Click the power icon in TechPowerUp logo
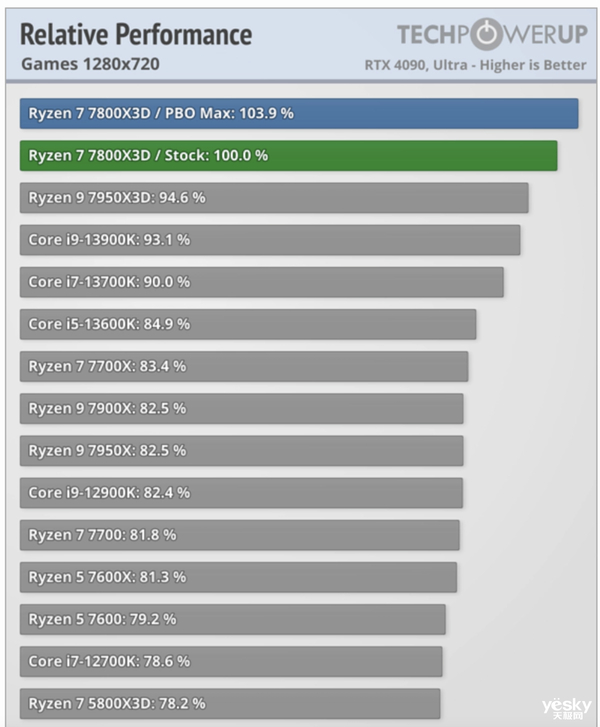 (485, 35)
